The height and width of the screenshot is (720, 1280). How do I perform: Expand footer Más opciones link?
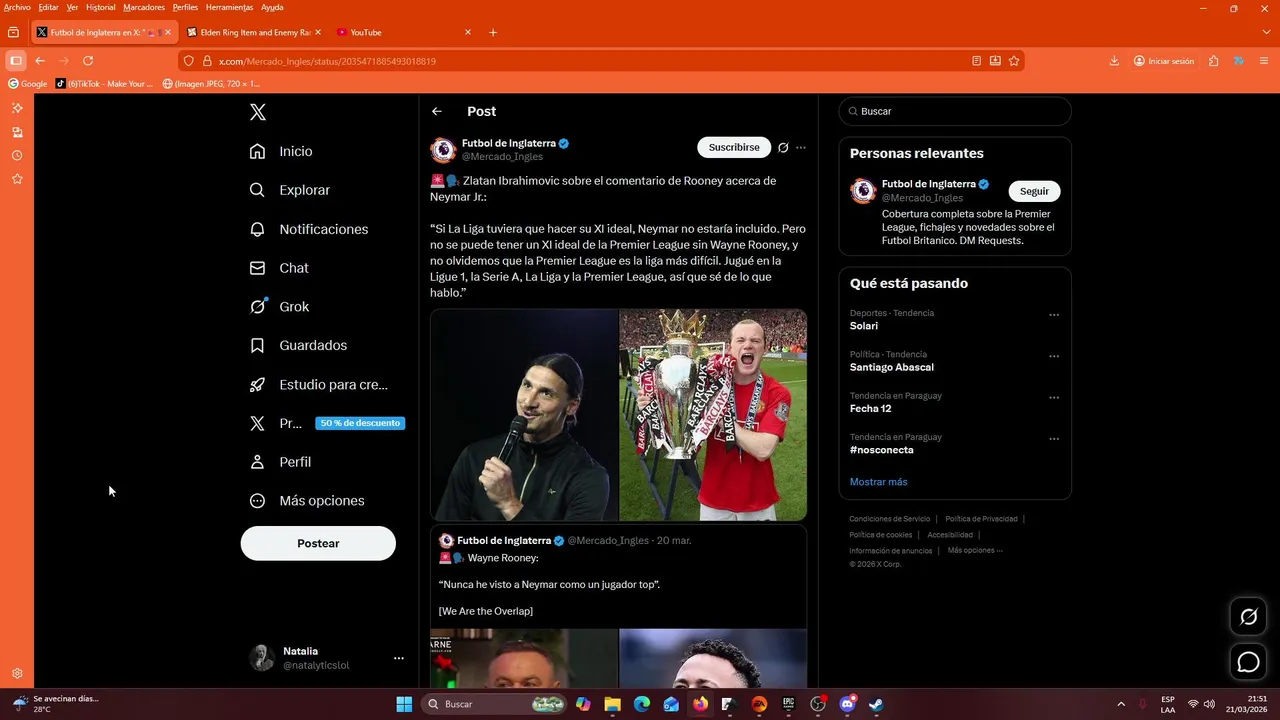tap(975, 550)
